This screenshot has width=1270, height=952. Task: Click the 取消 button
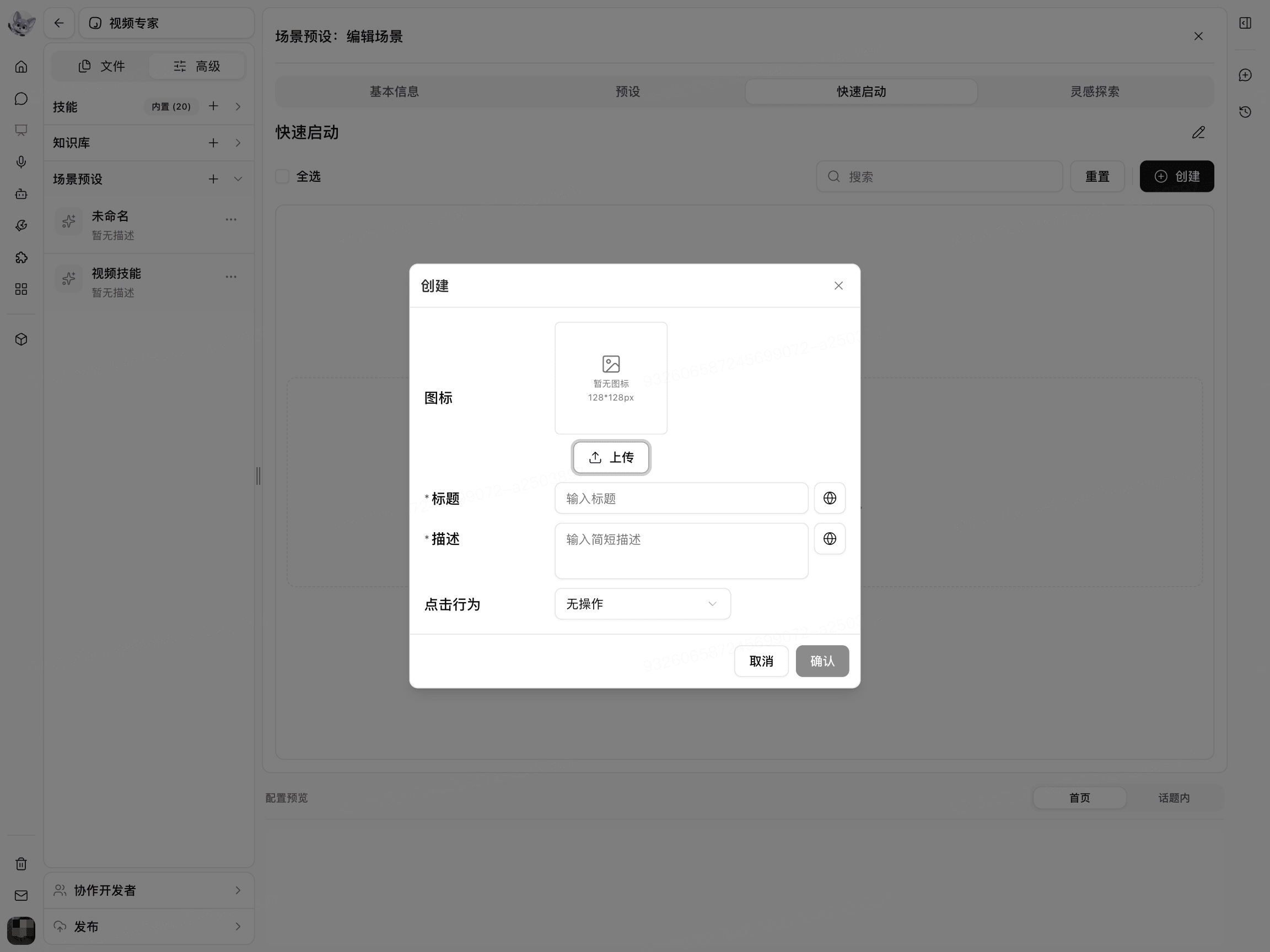[x=761, y=661]
